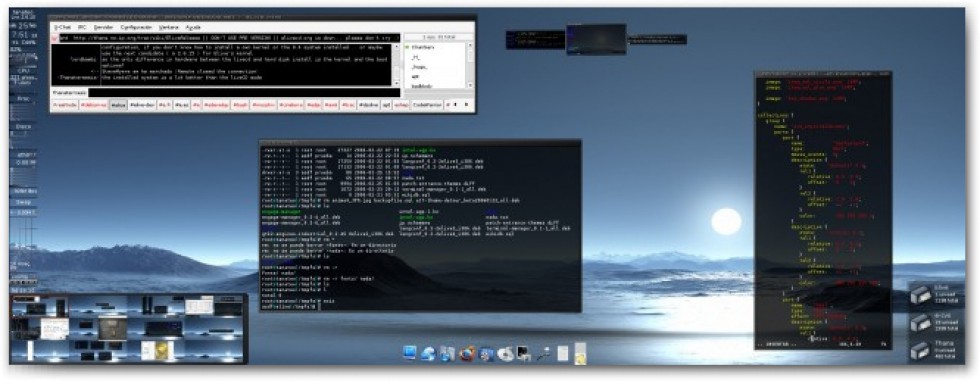This screenshot has width=980, height=381.
Task: Open the Servidor menu
Action: point(104,27)
